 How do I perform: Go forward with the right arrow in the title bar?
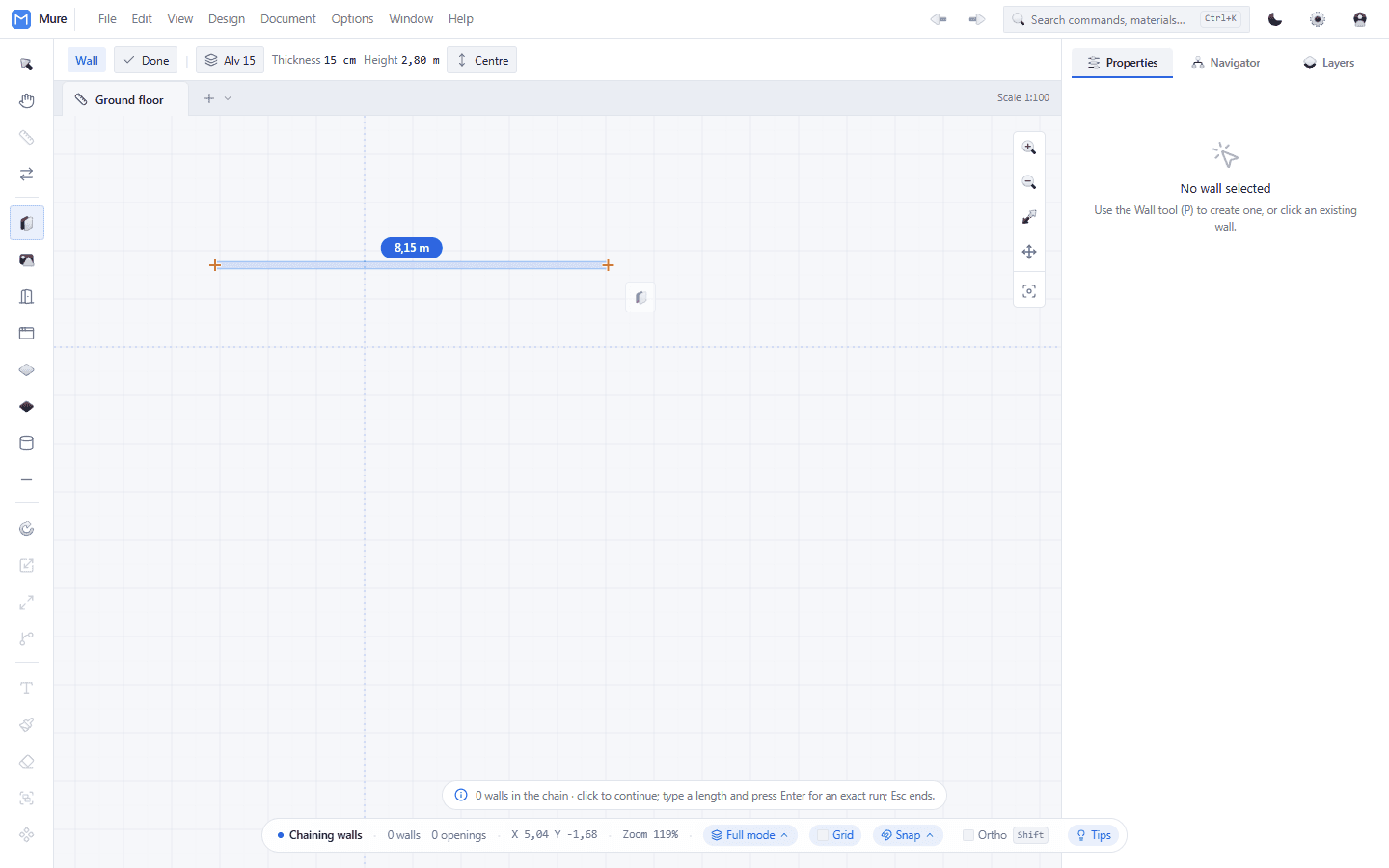point(977,19)
